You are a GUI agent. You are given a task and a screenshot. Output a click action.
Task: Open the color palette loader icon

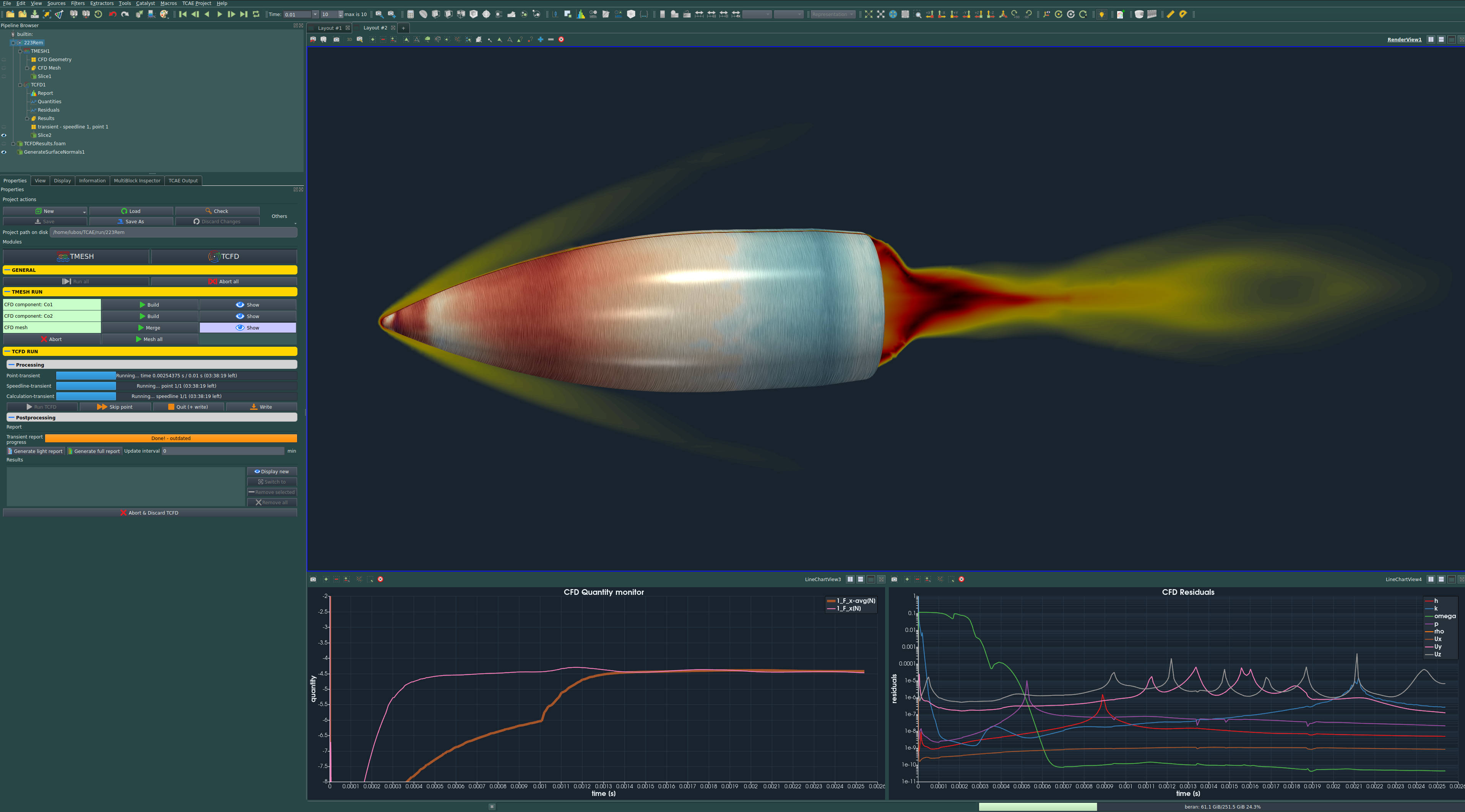tap(164, 14)
